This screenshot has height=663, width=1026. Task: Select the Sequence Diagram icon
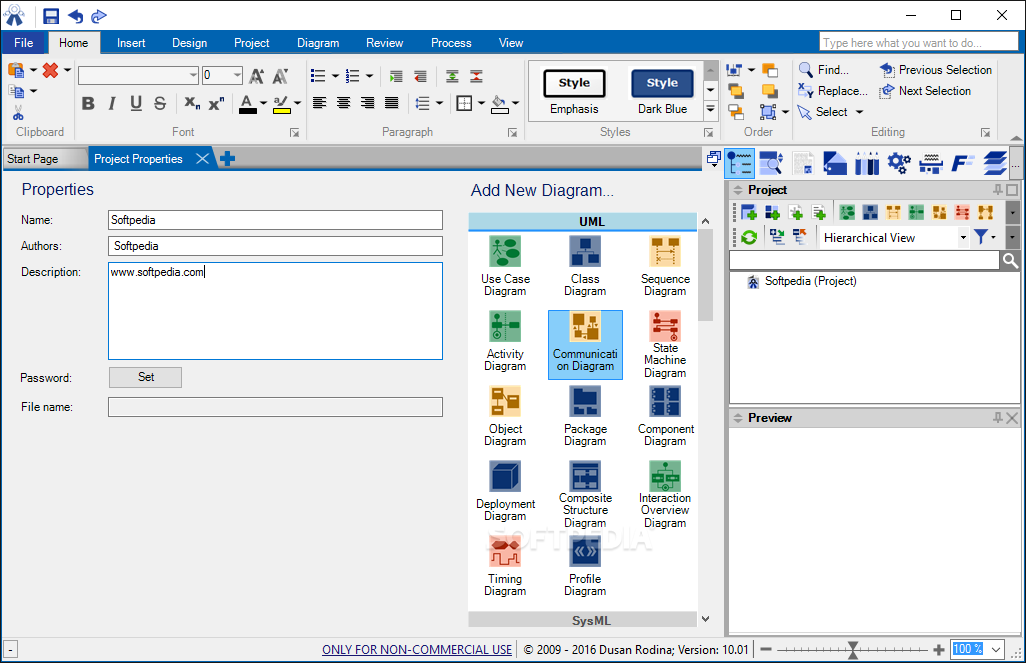point(665,251)
